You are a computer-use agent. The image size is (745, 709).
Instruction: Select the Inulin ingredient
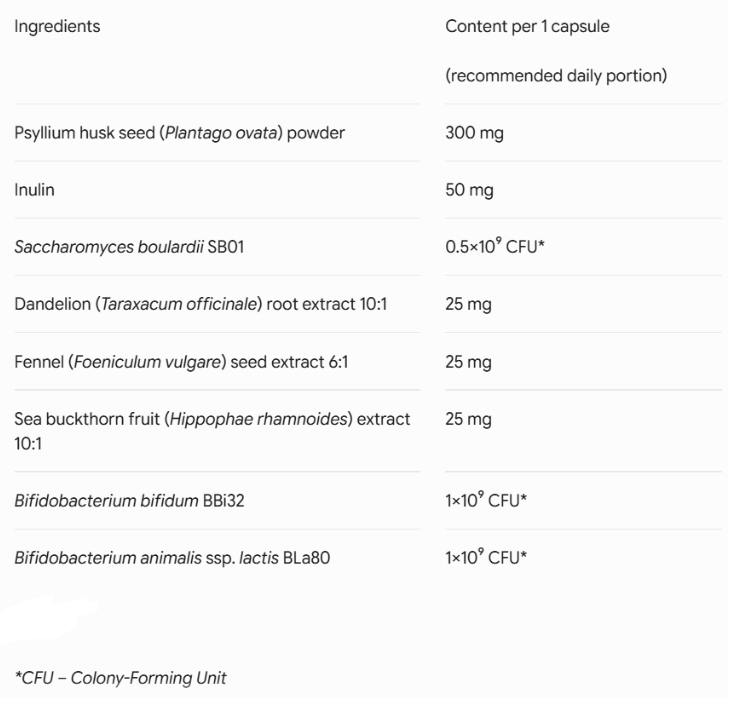click(x=34, y=190)
